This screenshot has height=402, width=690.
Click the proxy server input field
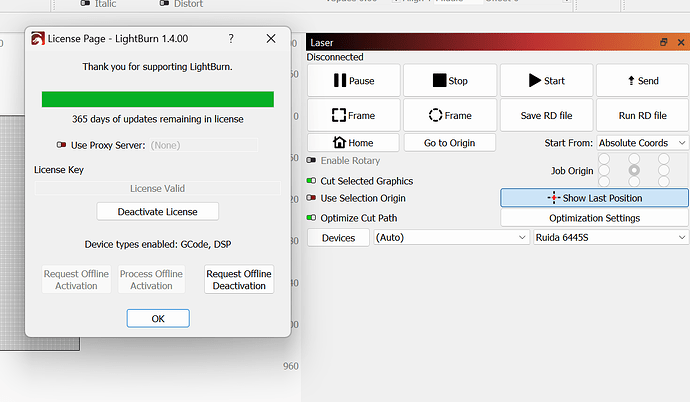click(x=204, y=145)
